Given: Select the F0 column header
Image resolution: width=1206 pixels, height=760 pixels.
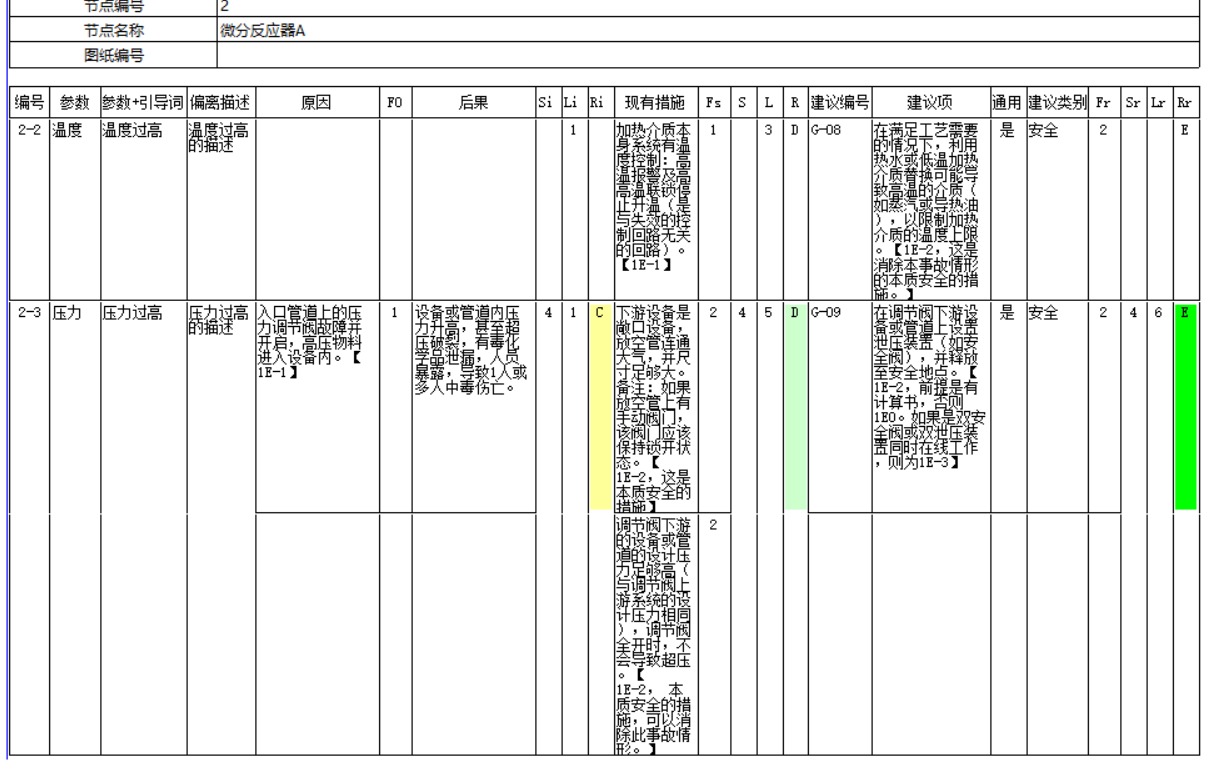Looking at the screenshot, I should (396, 104).
